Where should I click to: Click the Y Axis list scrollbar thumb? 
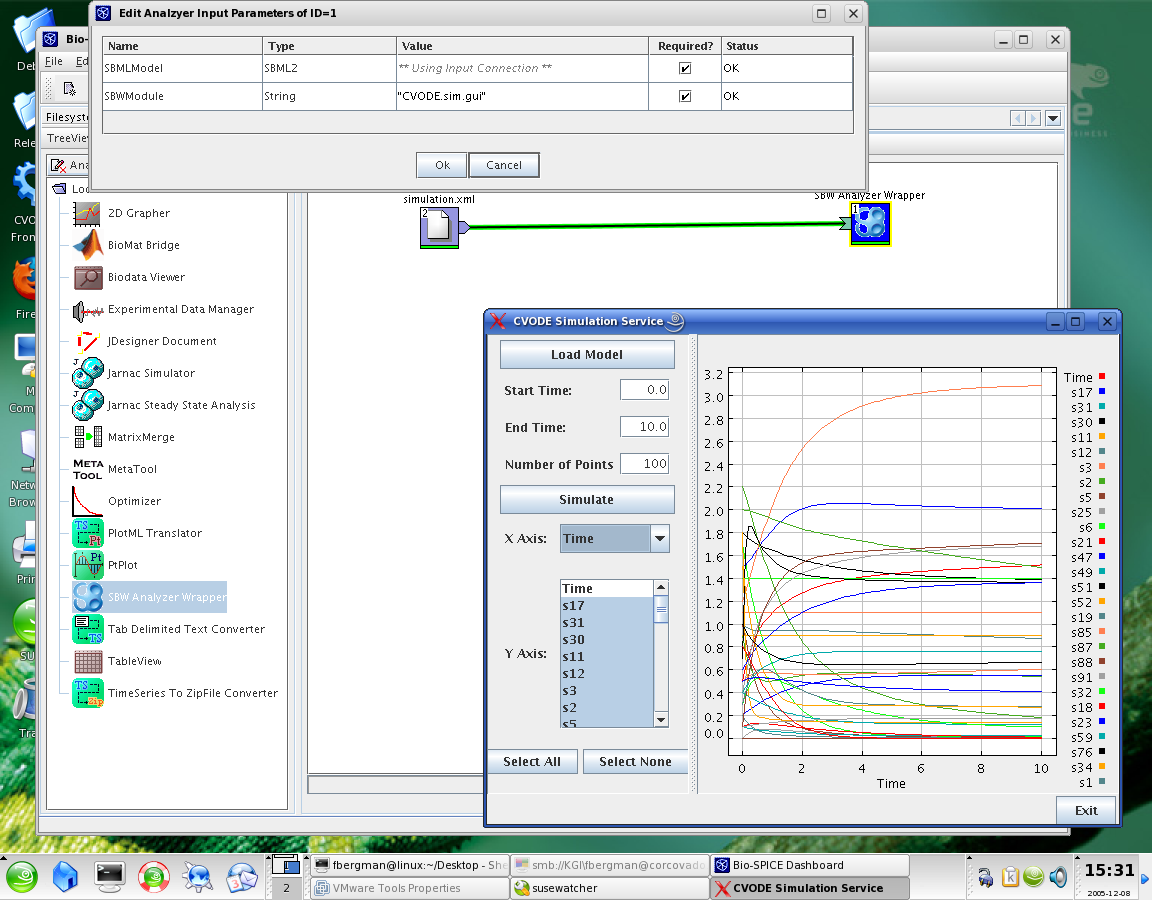pyautogui.click(x=661, y=609)
